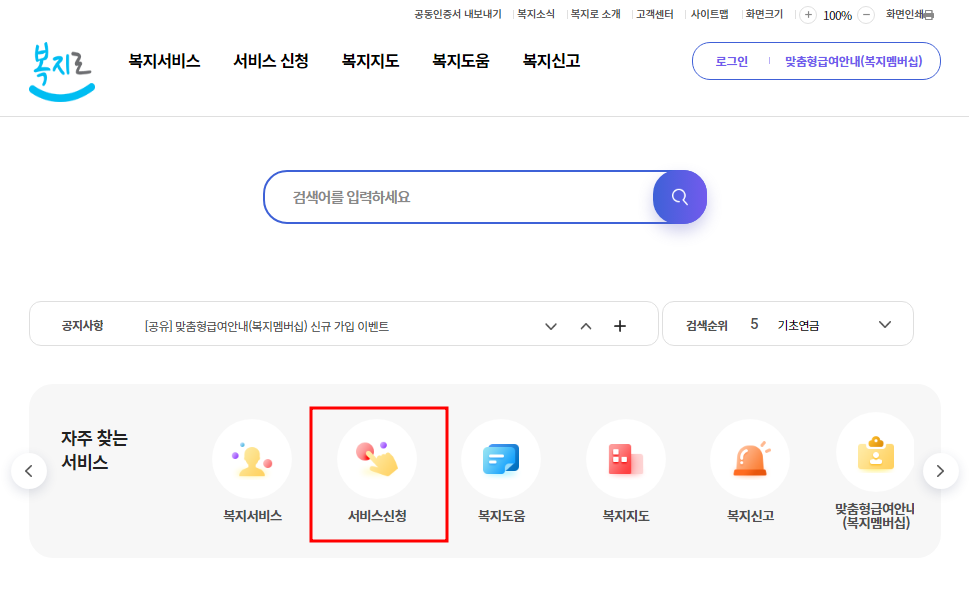Increase screen size with plus button

click(808, 15)
